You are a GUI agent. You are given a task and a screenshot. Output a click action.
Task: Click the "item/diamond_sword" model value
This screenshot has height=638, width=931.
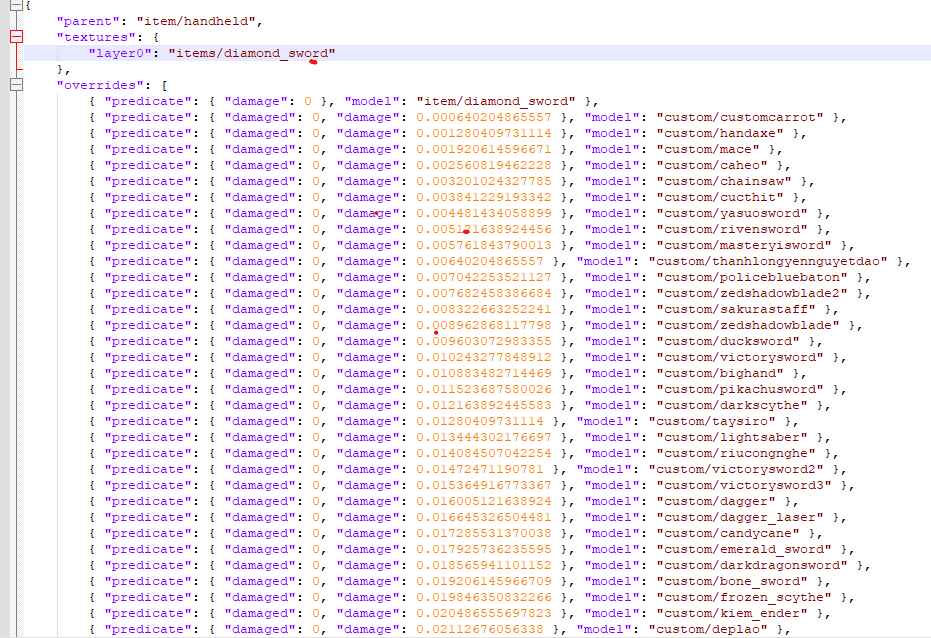[496, 101]
